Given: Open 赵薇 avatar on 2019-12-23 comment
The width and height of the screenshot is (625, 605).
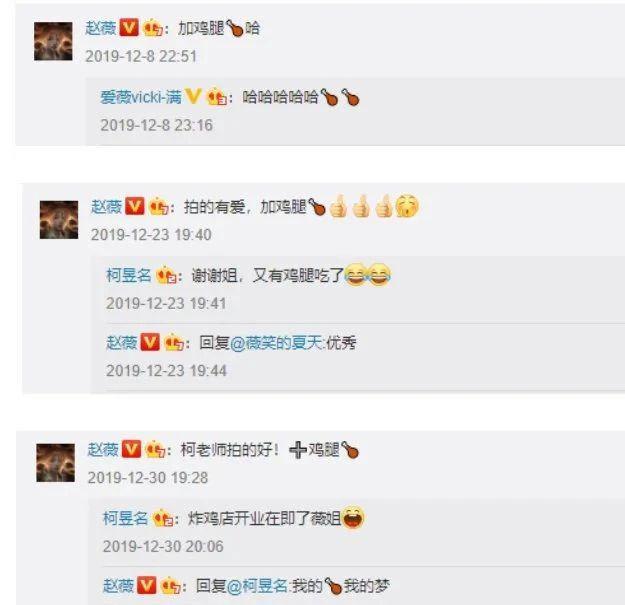Looking at the screenshot, I should click(59, 220).
